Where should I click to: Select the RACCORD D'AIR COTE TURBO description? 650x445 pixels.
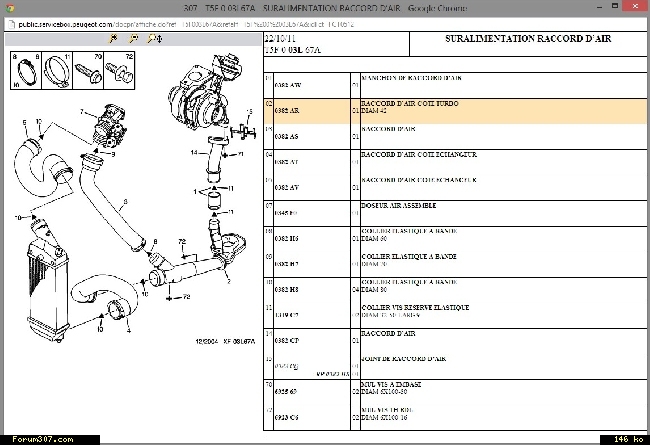coord(410,104)
